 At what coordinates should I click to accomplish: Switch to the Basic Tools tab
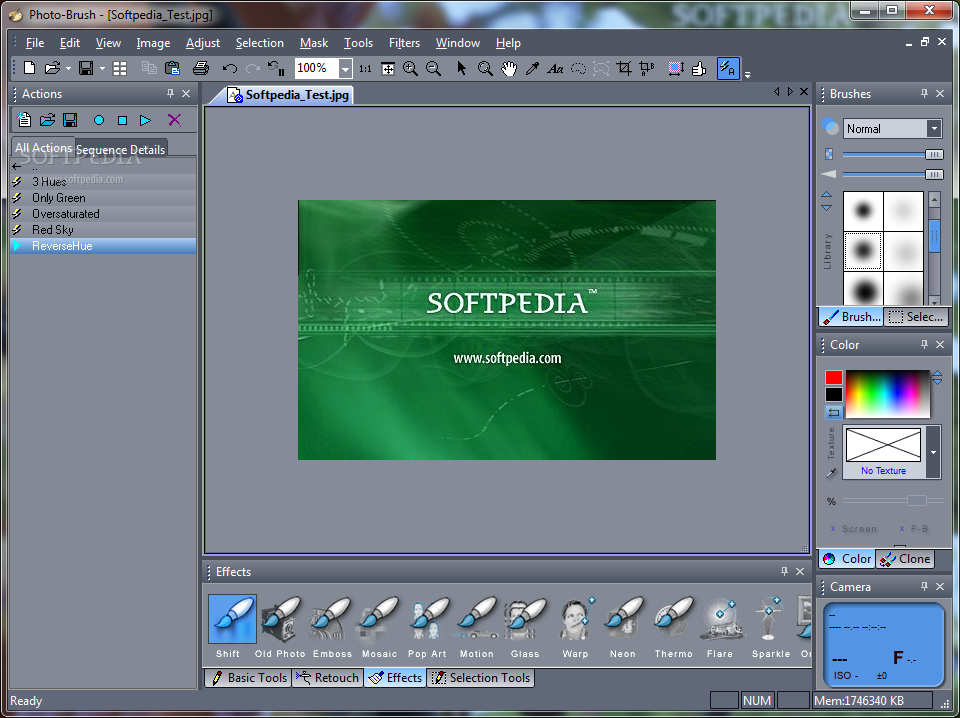(x=249, y=678)
